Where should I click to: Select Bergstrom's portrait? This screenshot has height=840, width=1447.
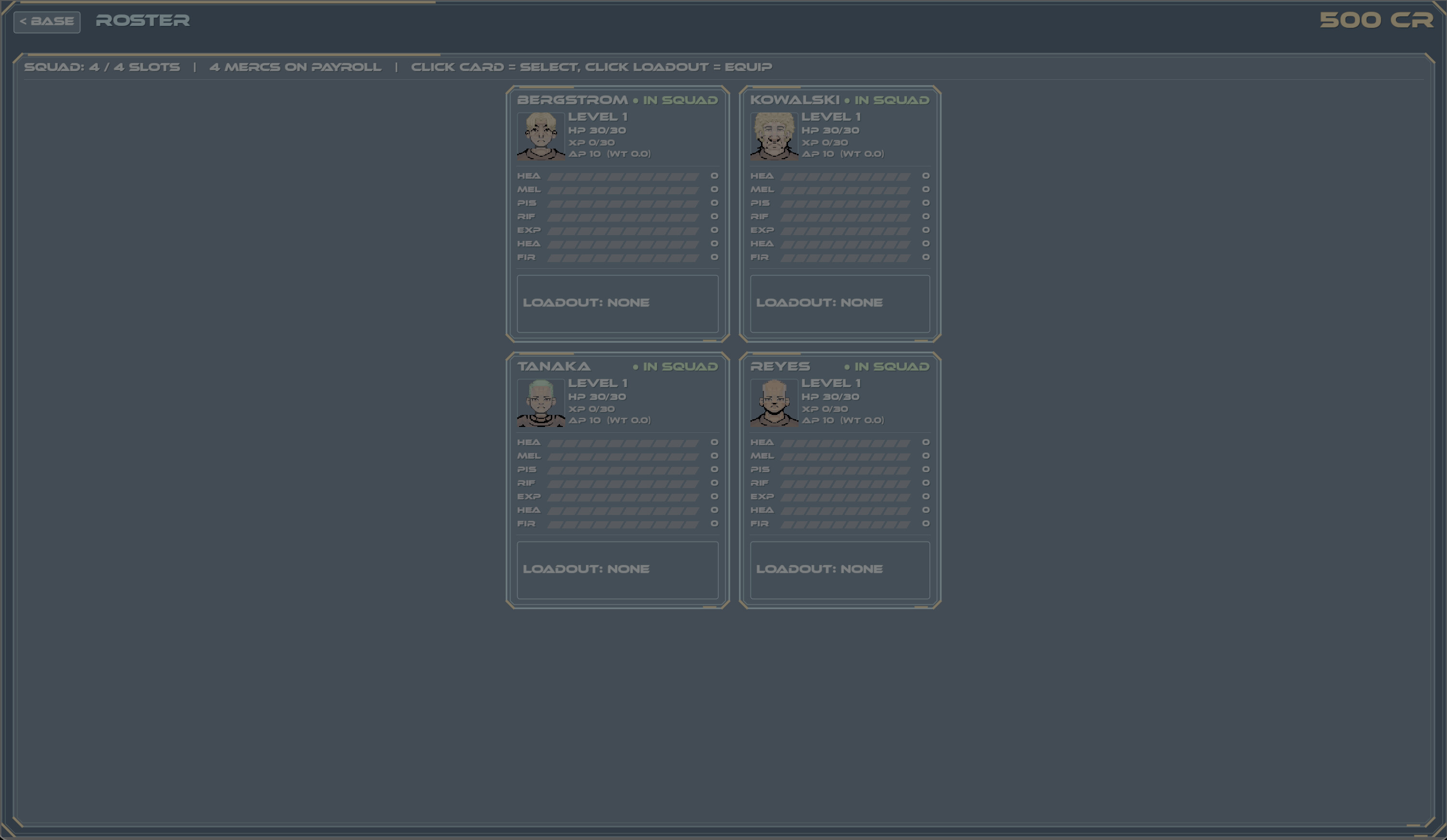(x=541, y=136)
